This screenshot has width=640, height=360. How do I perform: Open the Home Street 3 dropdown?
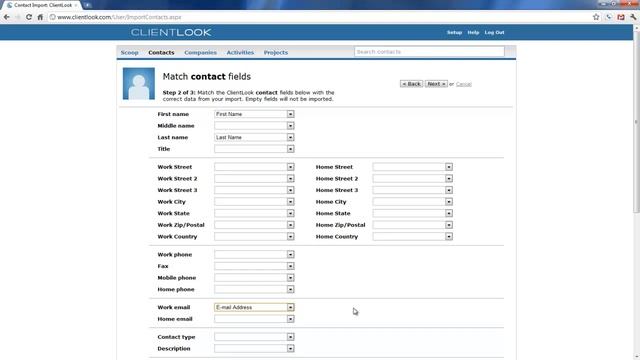[412, 190]
